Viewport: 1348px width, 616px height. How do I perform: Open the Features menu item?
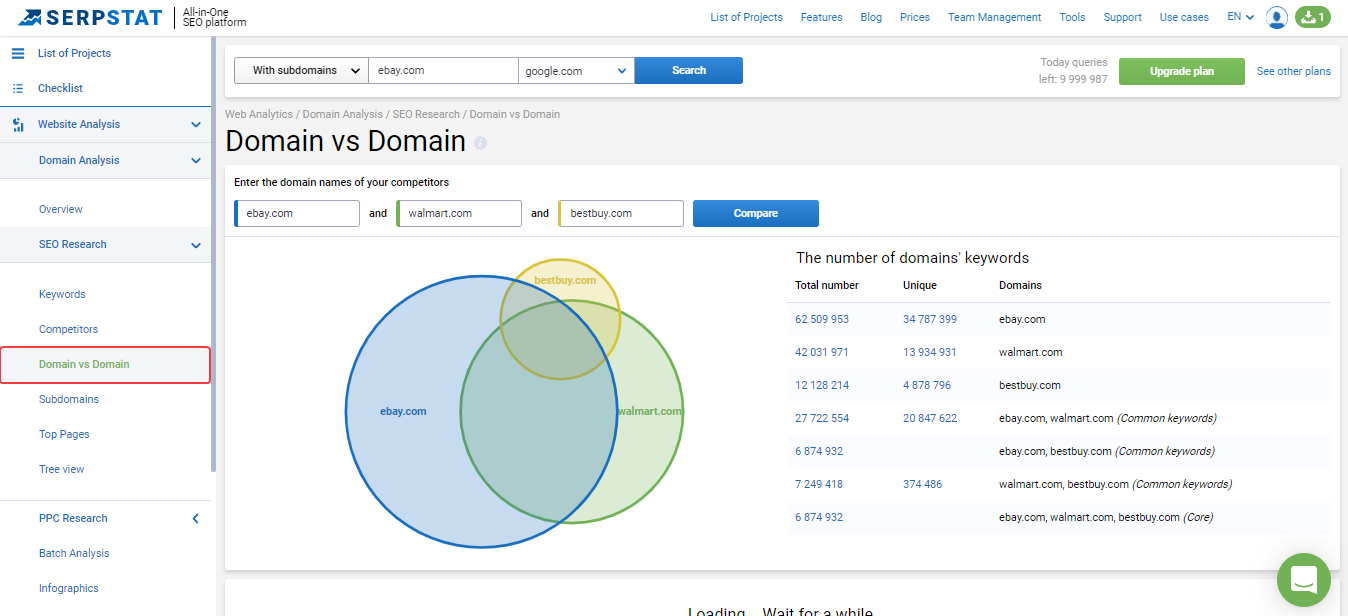point(821,17)
